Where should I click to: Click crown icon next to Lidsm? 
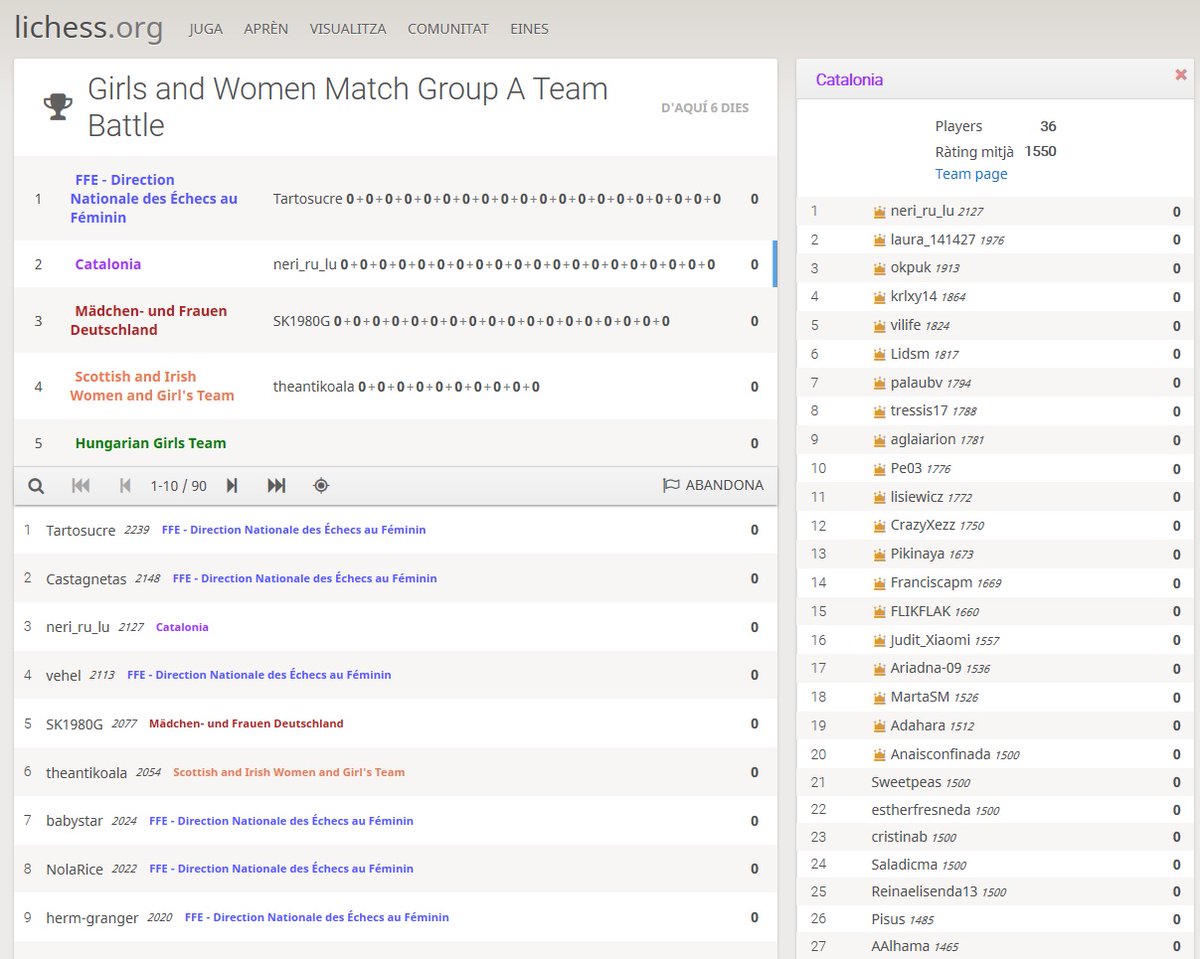(880, 354)
